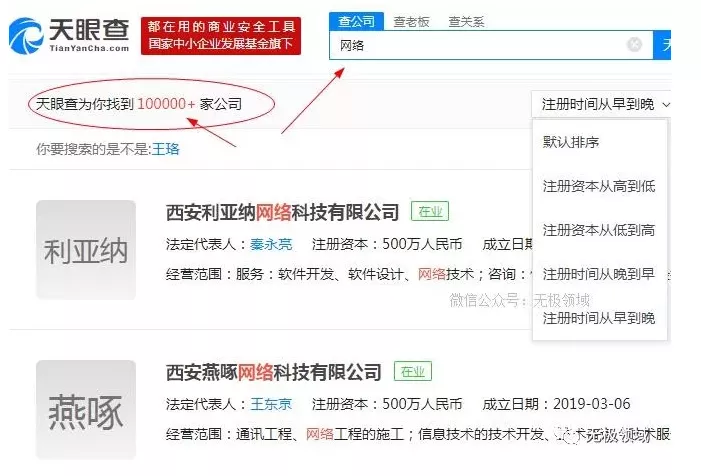Click 注册资本 500万人民币 for 西安利亚纳
Screen dimensions: 701x476
pos(387,244)
